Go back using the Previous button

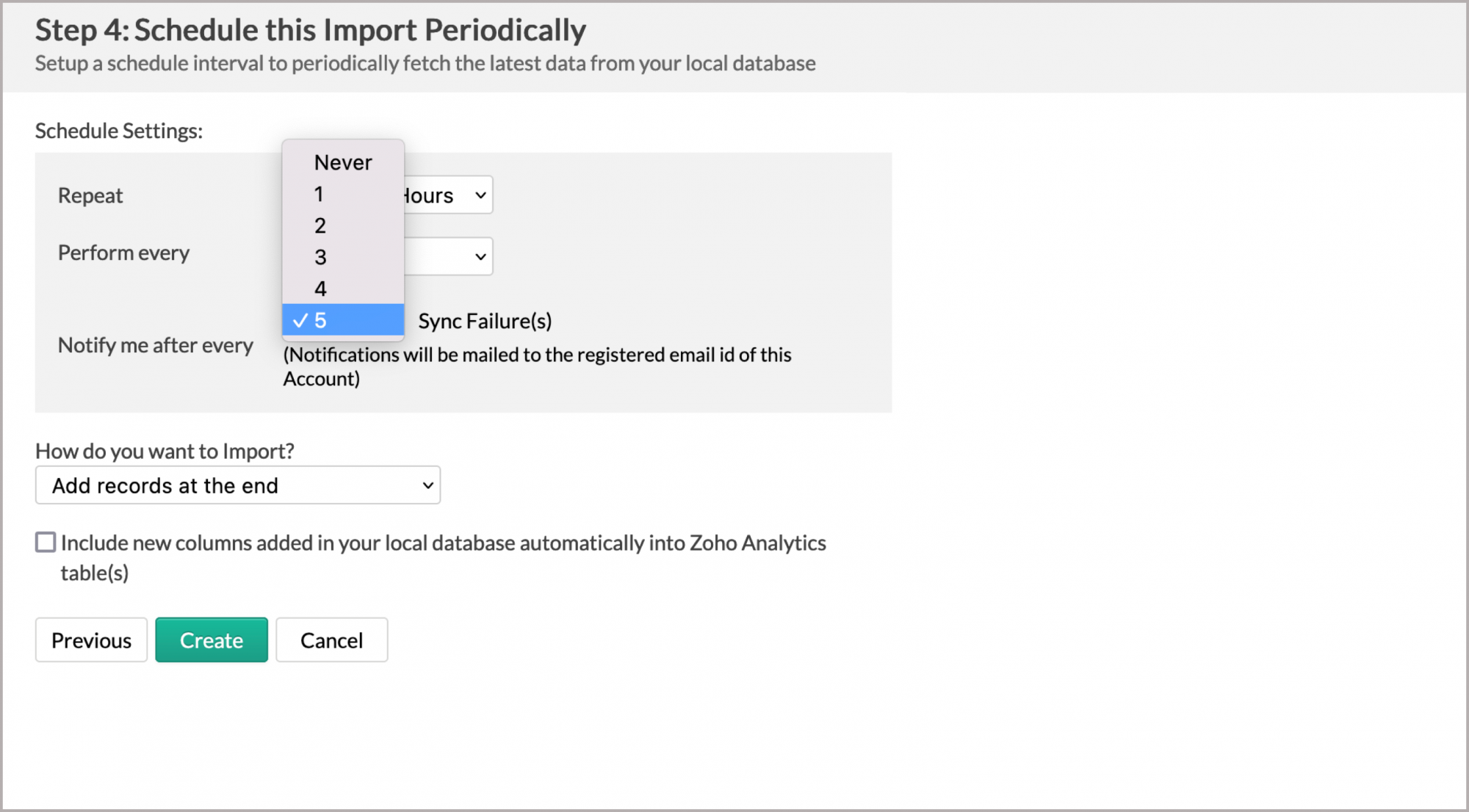click(x=90, y=639)
